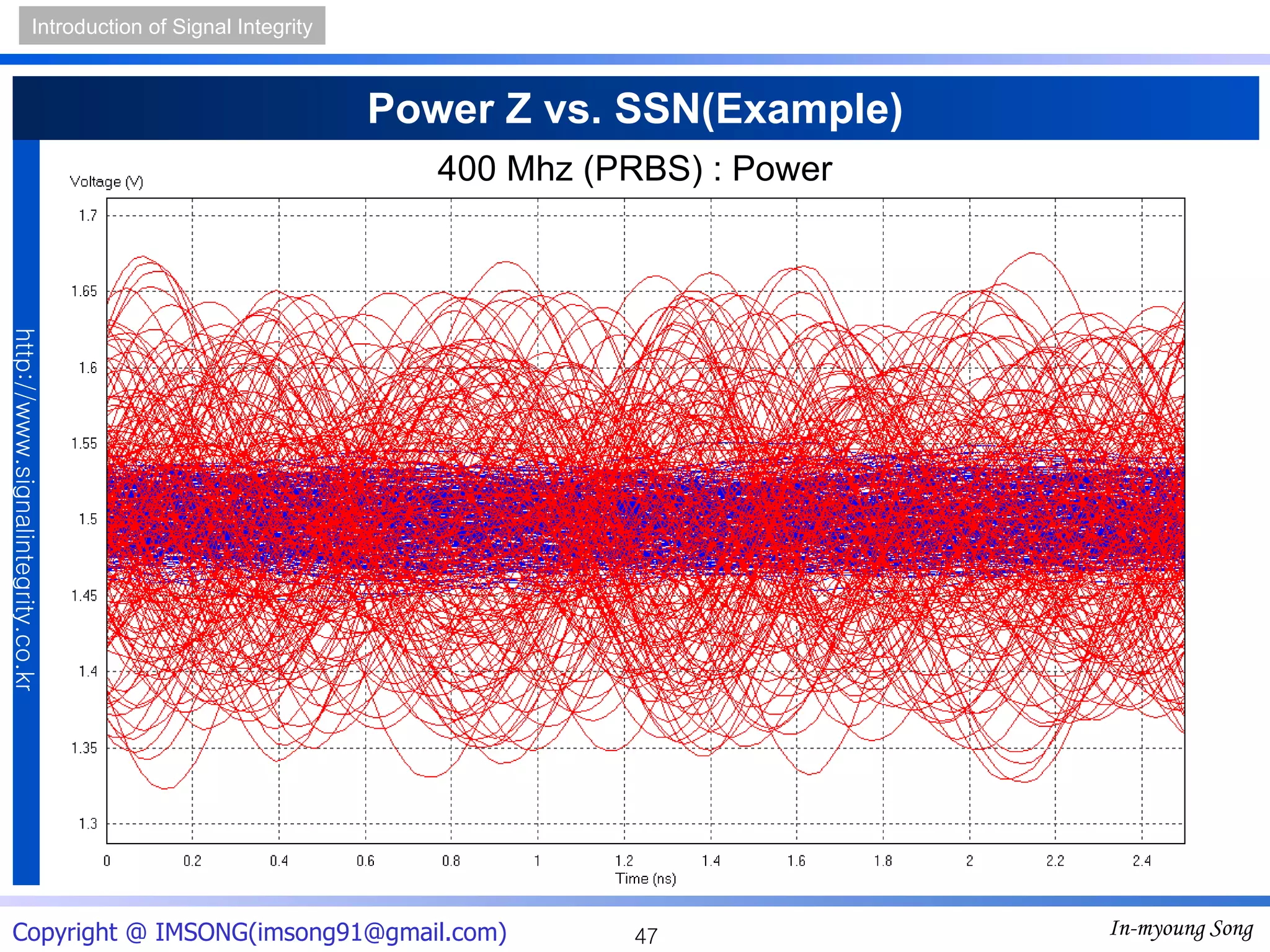Click the 1.5 voltage axis tick label

click(87, 519)
